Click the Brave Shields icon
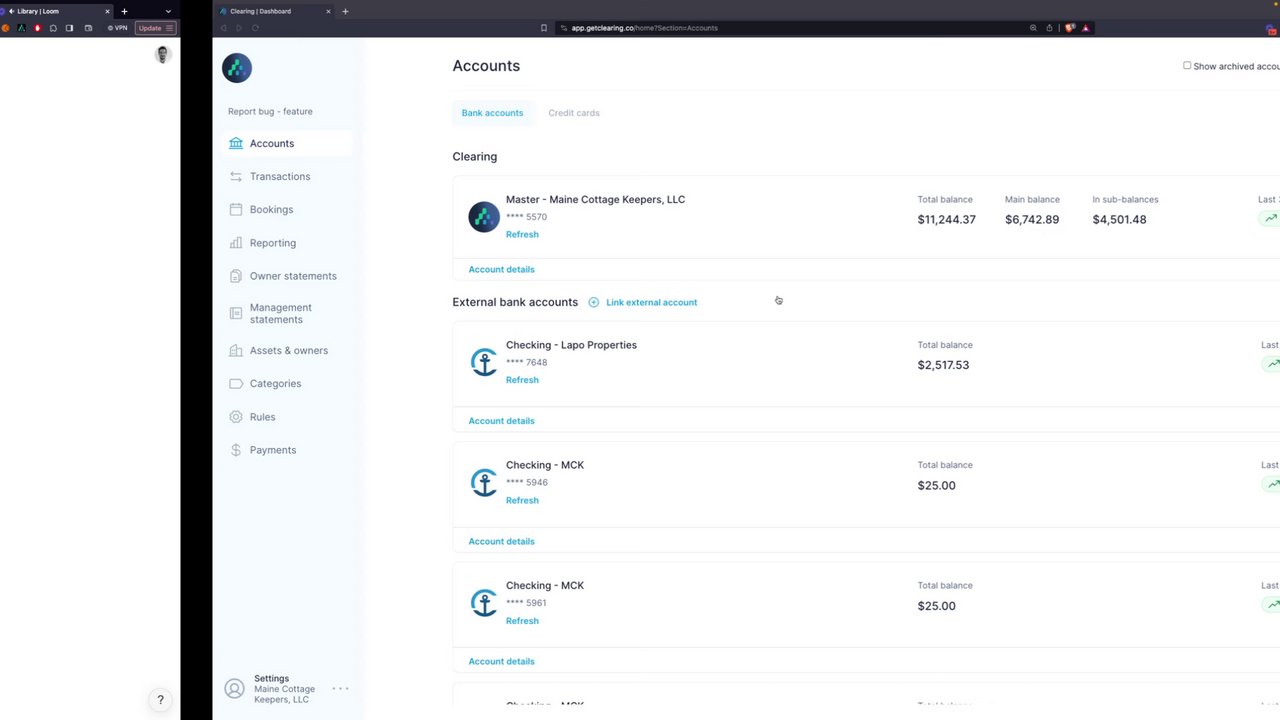The height and width of the screenshot is (720, 1280). click(x=1069, y=28)
